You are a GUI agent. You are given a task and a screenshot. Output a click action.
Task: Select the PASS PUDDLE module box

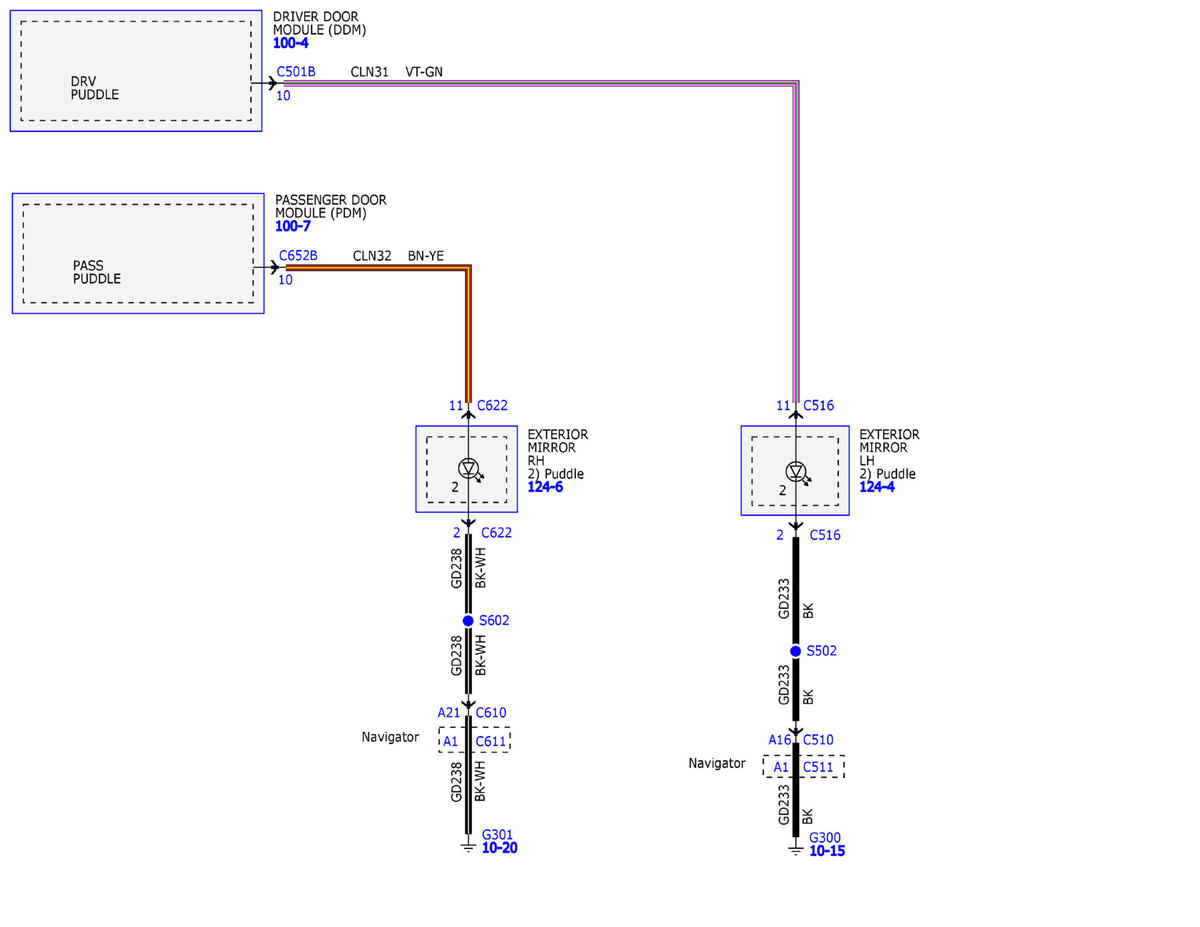tap(138, 253)
